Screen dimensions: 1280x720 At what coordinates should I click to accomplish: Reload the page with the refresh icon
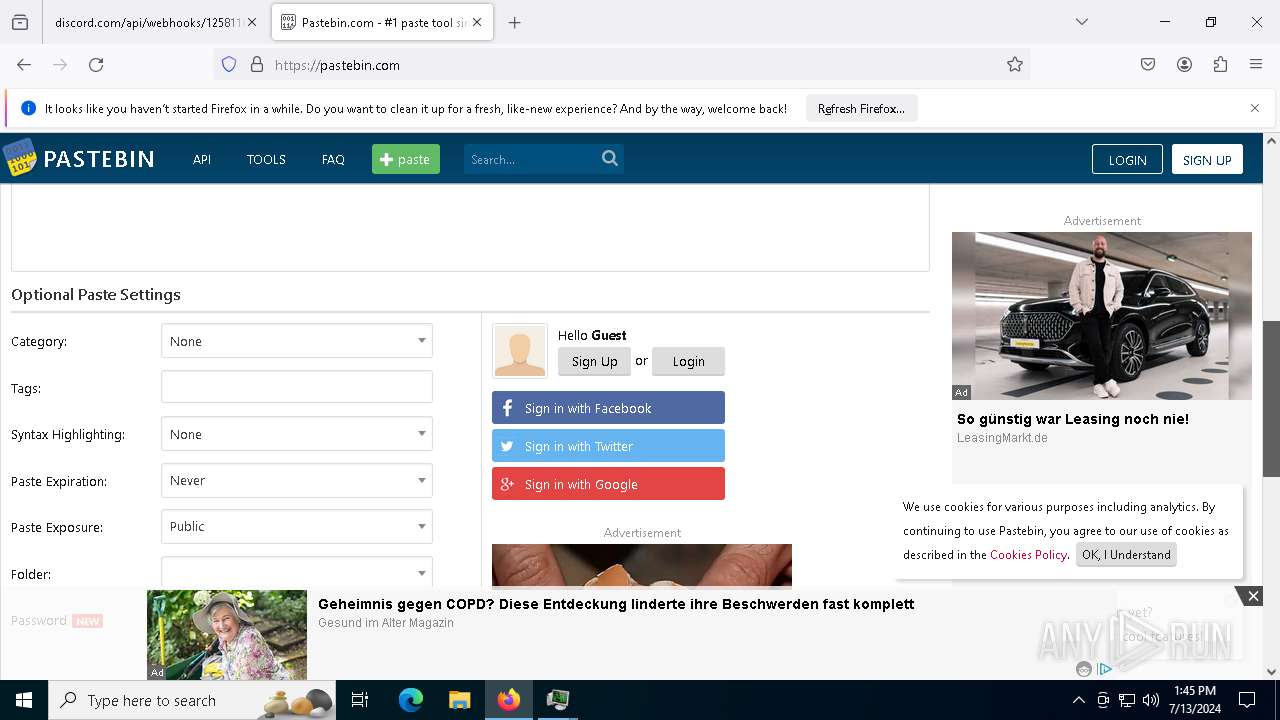(96, 64)
